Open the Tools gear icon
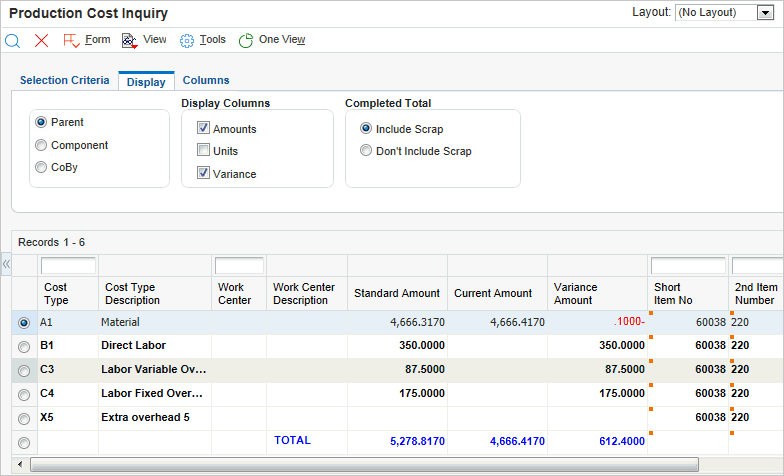This screenshot has height=476, width=784. pos(187,40)
